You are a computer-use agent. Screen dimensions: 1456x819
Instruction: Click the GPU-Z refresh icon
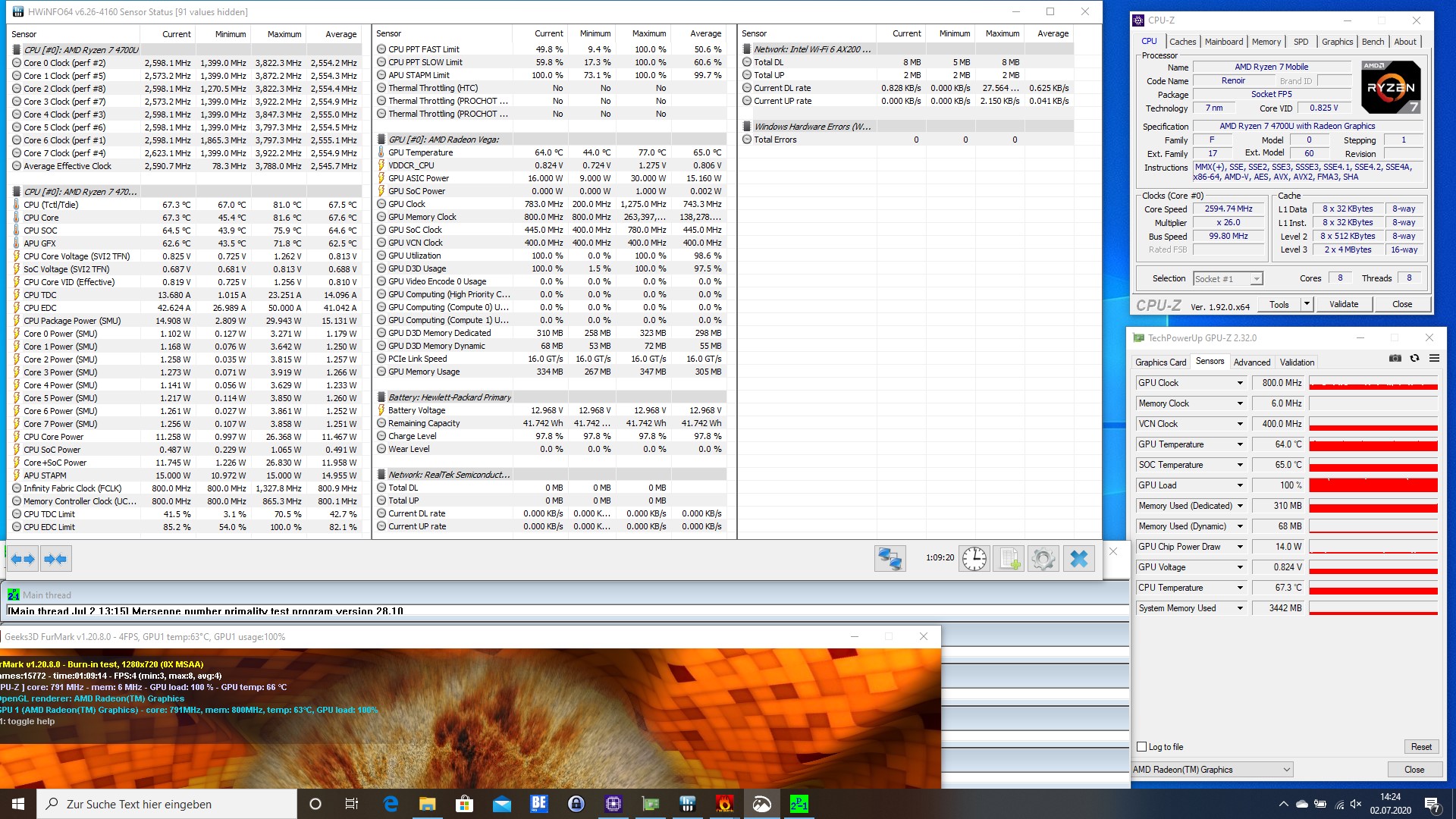(1414, 359)
